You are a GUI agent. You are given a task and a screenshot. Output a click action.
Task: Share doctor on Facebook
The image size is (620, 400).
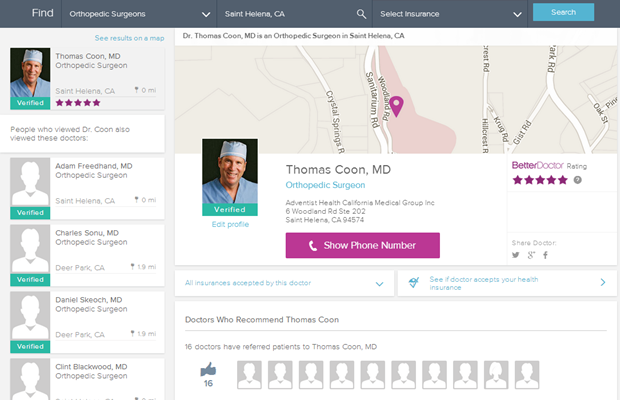(x=545, y=255)
